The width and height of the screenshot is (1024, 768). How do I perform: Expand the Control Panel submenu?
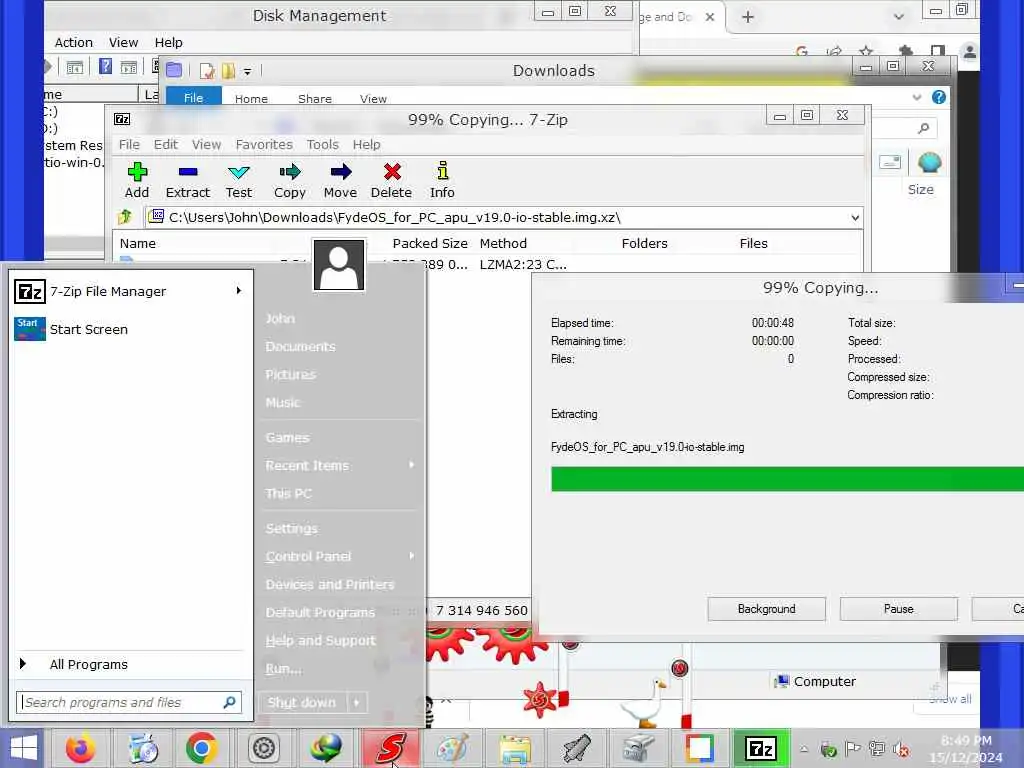point(411,556)
